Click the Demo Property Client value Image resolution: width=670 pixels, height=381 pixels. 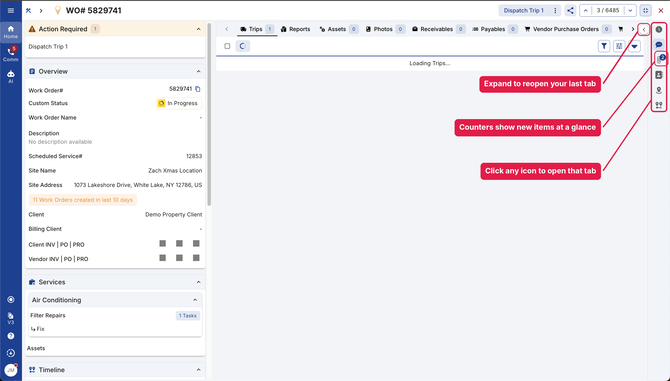coord(173,214)
